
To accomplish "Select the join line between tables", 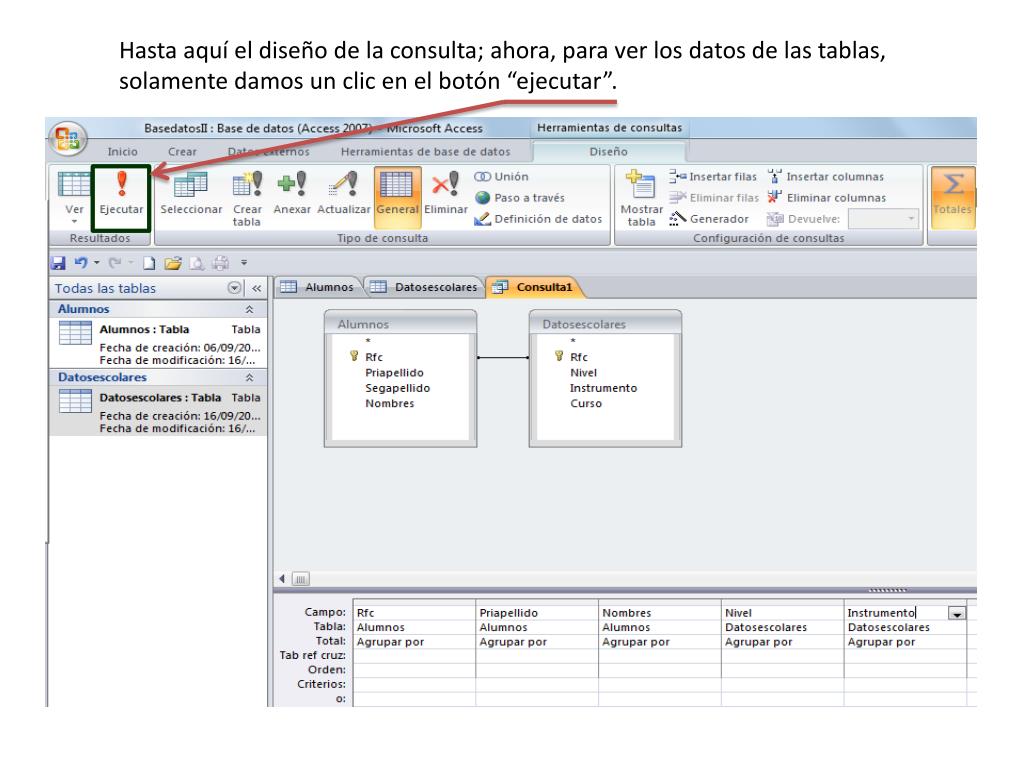I will pos(503,358).
